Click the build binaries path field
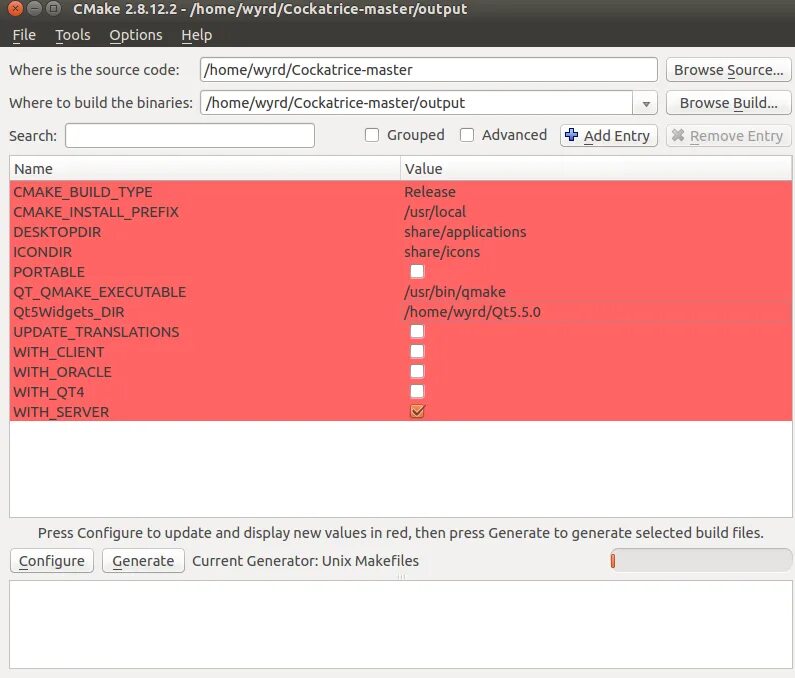 (416, 103)
